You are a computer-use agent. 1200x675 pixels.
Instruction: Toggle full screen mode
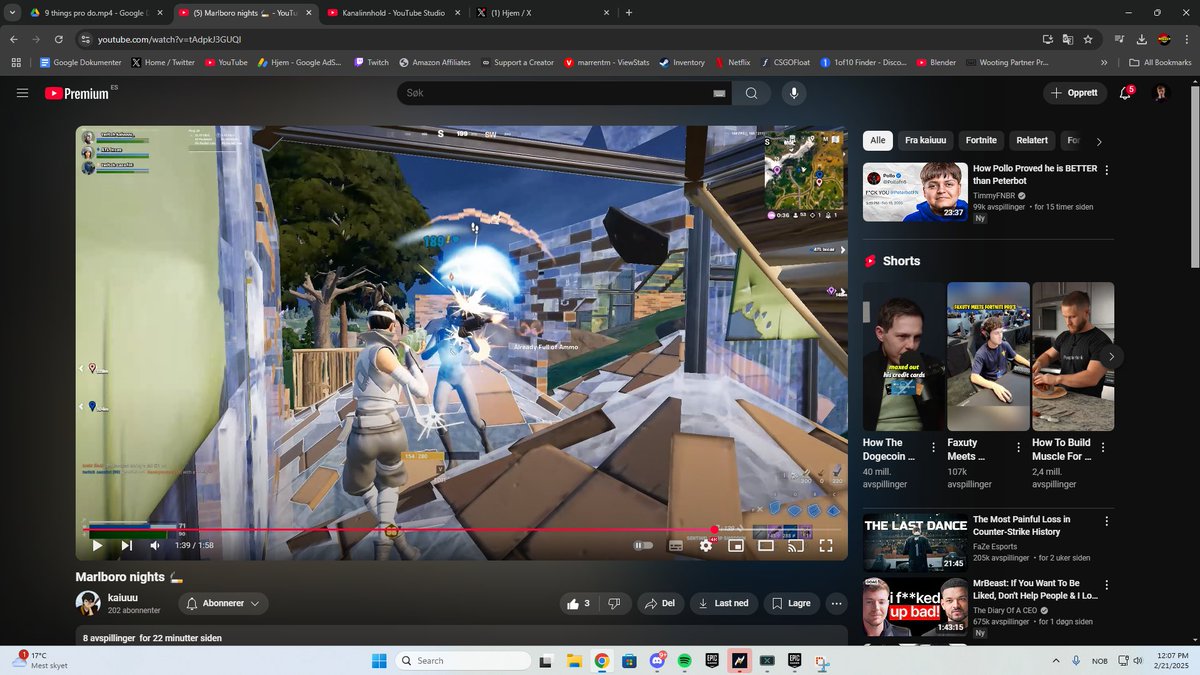click(x=826, y=545)
